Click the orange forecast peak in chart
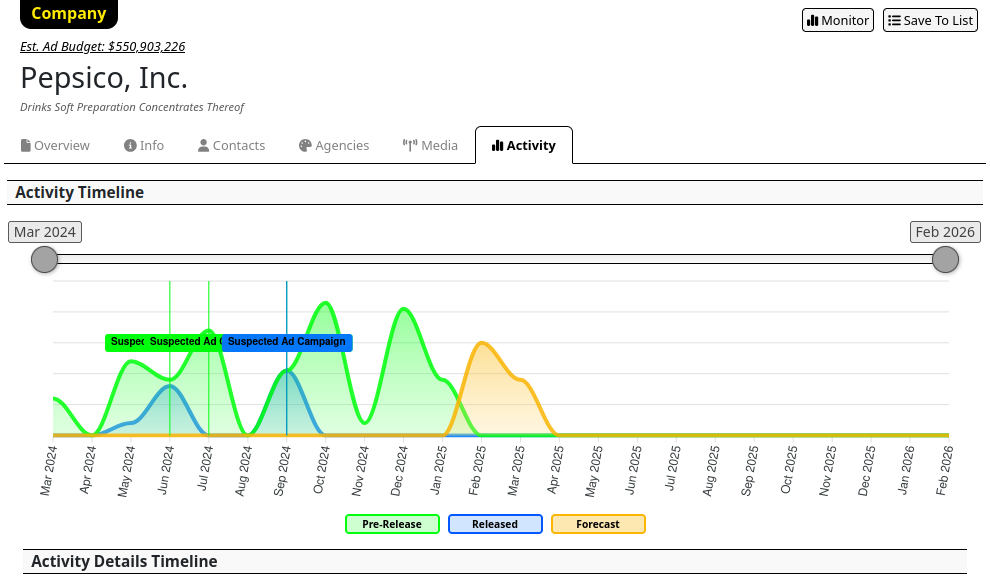990x588 pixels. (482, 344)
